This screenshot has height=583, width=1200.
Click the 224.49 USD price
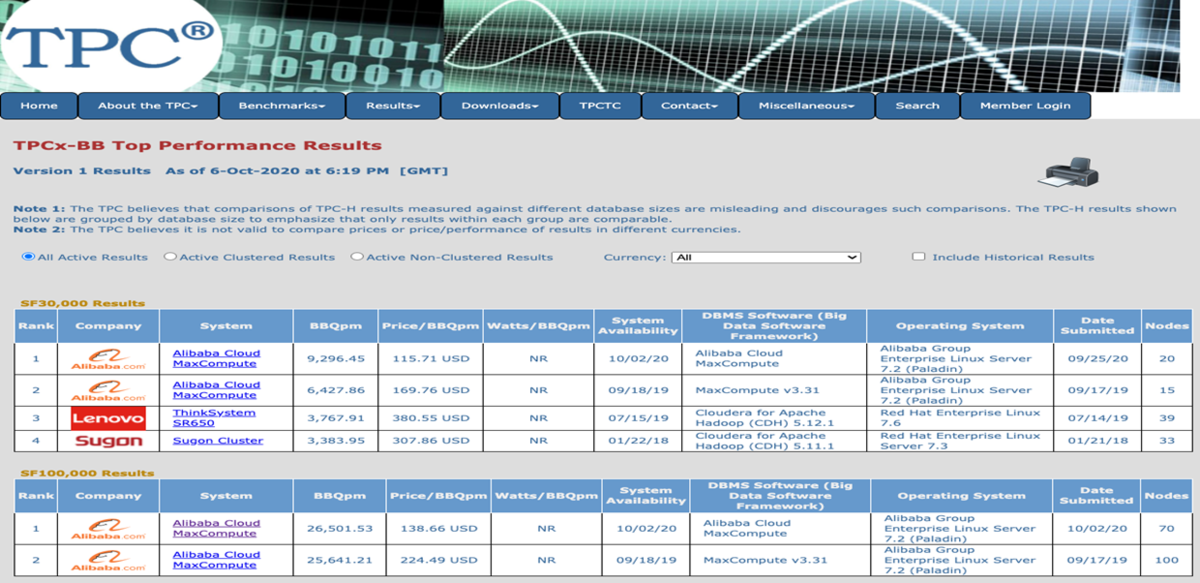point(441,560)
